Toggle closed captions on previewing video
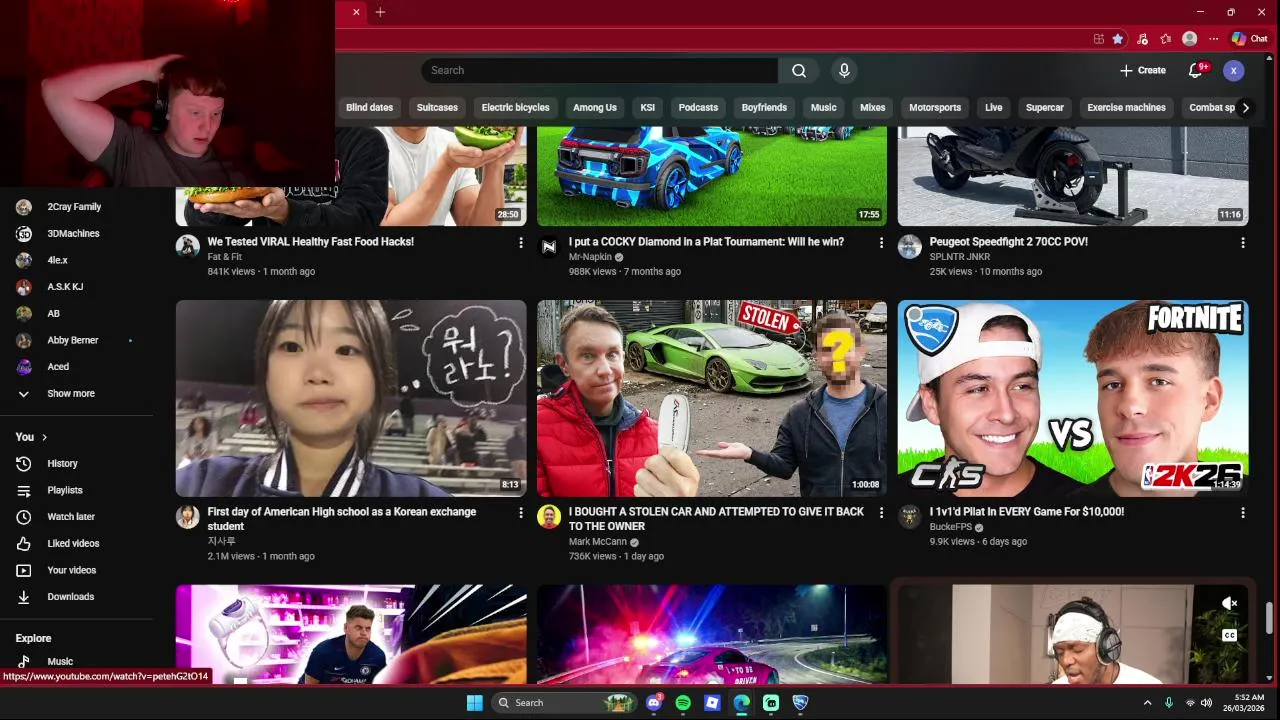 [1230, 635]
